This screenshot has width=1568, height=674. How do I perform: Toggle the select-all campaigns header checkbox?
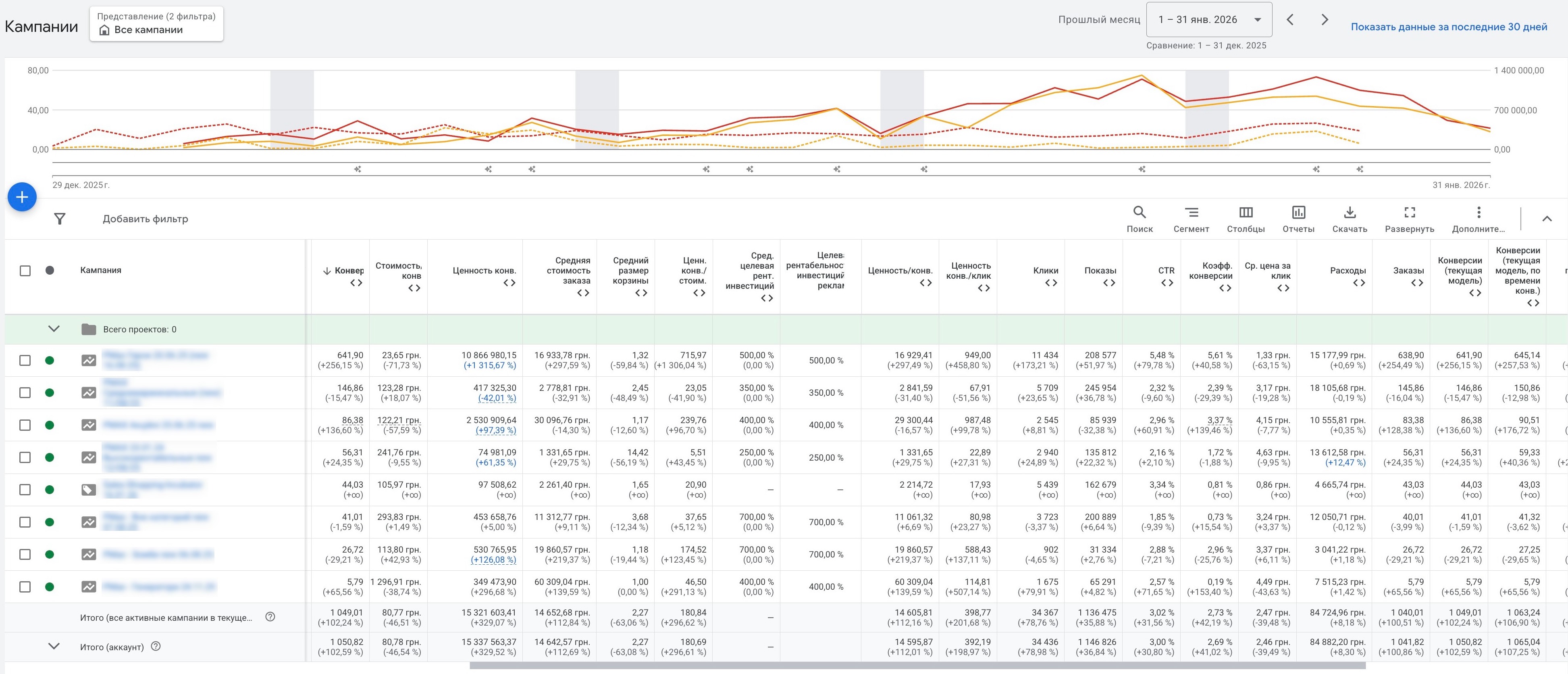[x=25, y=270]
